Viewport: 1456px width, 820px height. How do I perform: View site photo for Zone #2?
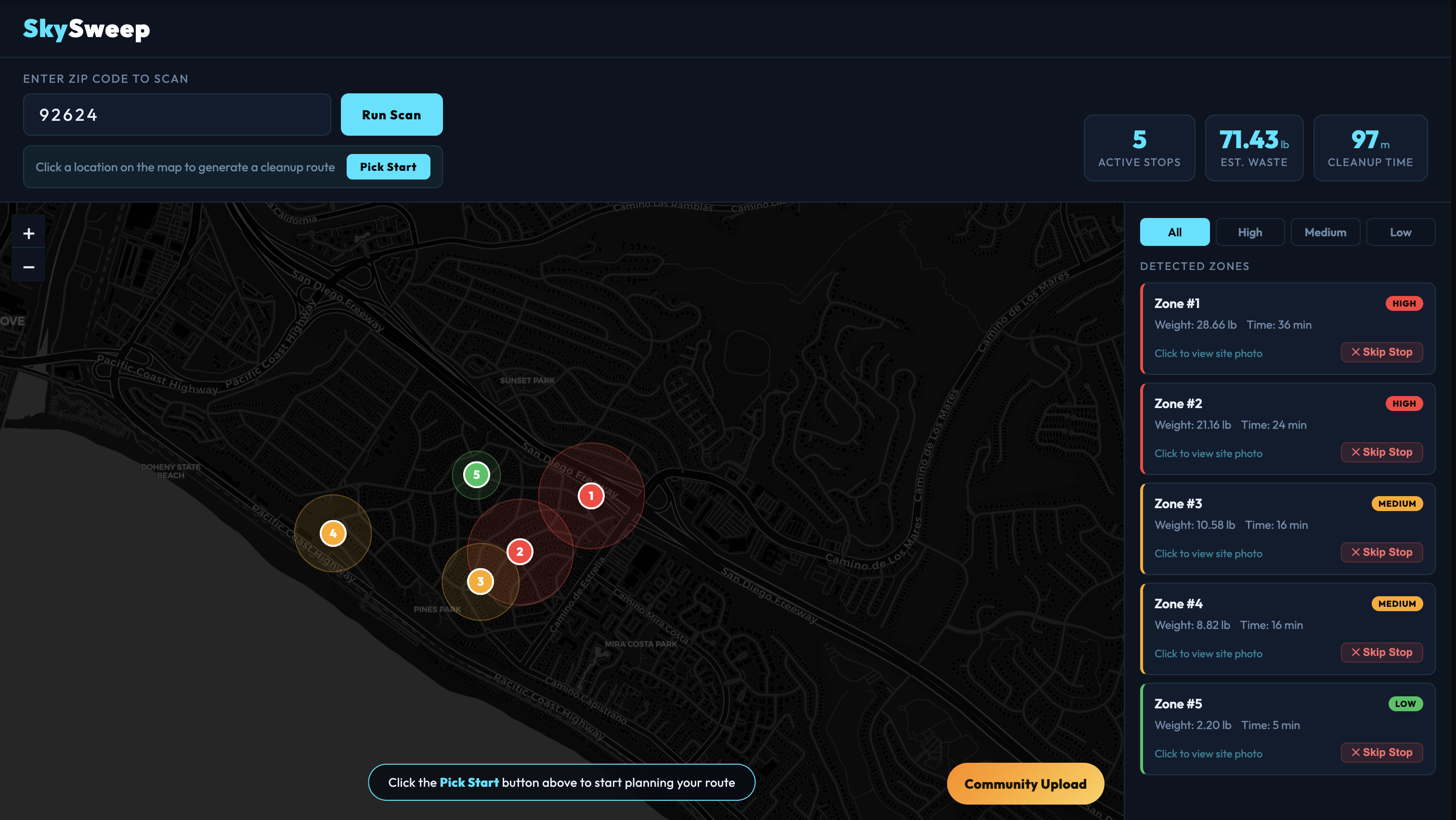(x=1208, y=453)
